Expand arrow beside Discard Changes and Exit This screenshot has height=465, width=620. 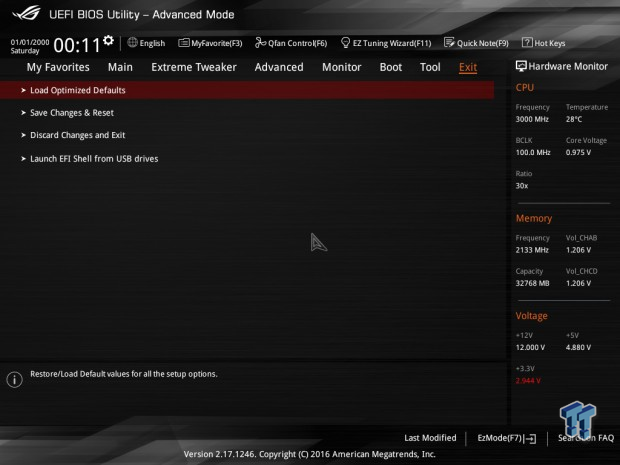tap(23, 135)
